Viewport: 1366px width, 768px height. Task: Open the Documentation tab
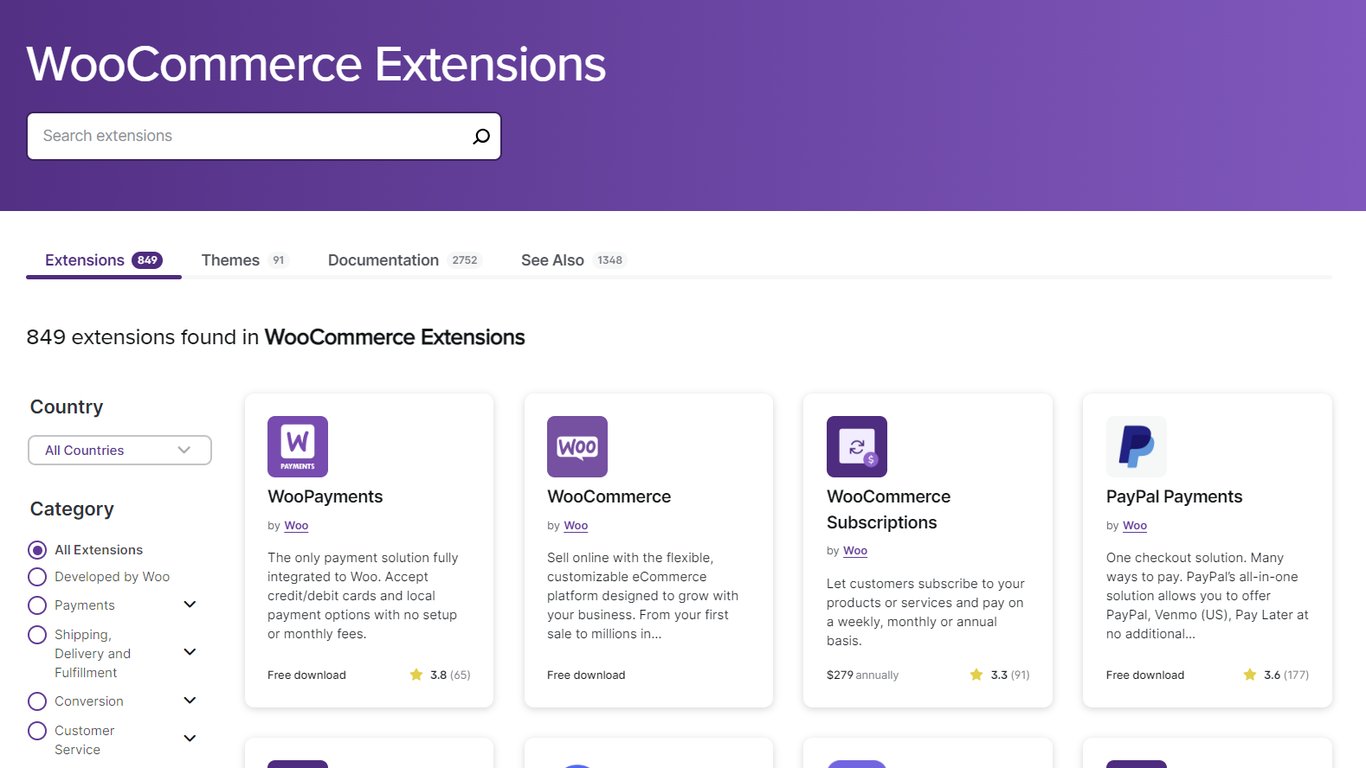click(383, 259)
